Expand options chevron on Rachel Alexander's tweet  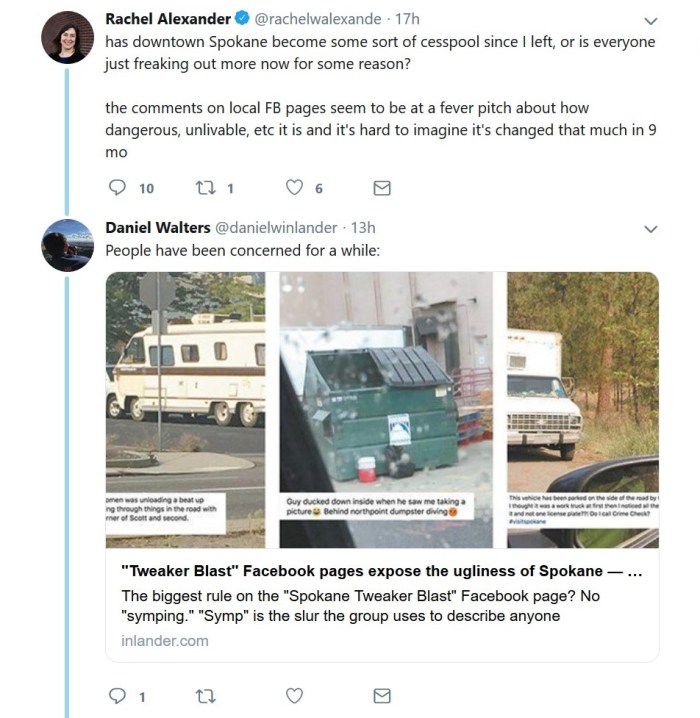pyautogui.click(x=651, y=20)
